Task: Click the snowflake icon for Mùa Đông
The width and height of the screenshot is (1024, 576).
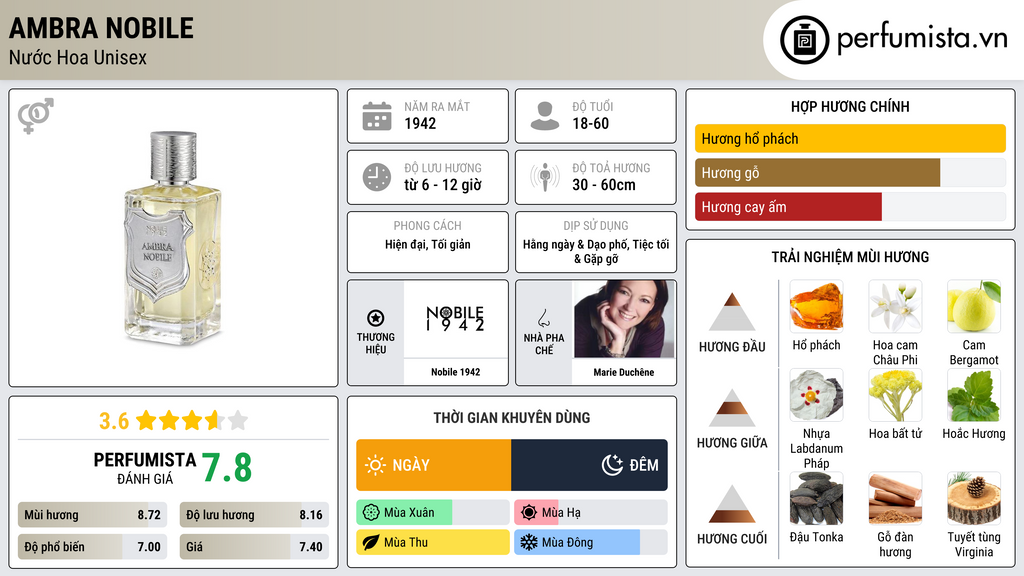Action: pos(529,542)
